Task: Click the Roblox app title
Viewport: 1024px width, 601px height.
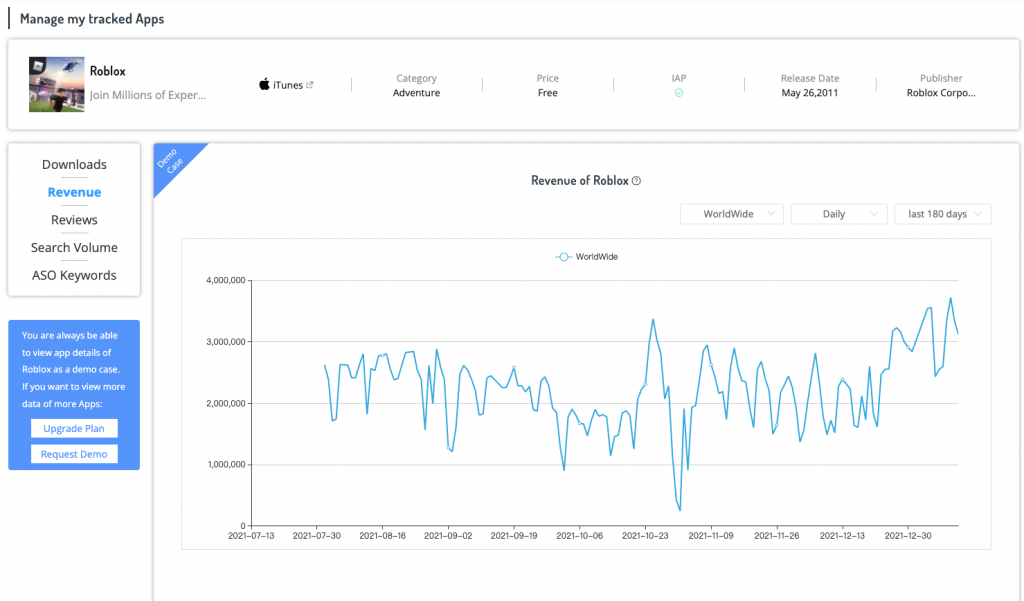Action: 108,71
